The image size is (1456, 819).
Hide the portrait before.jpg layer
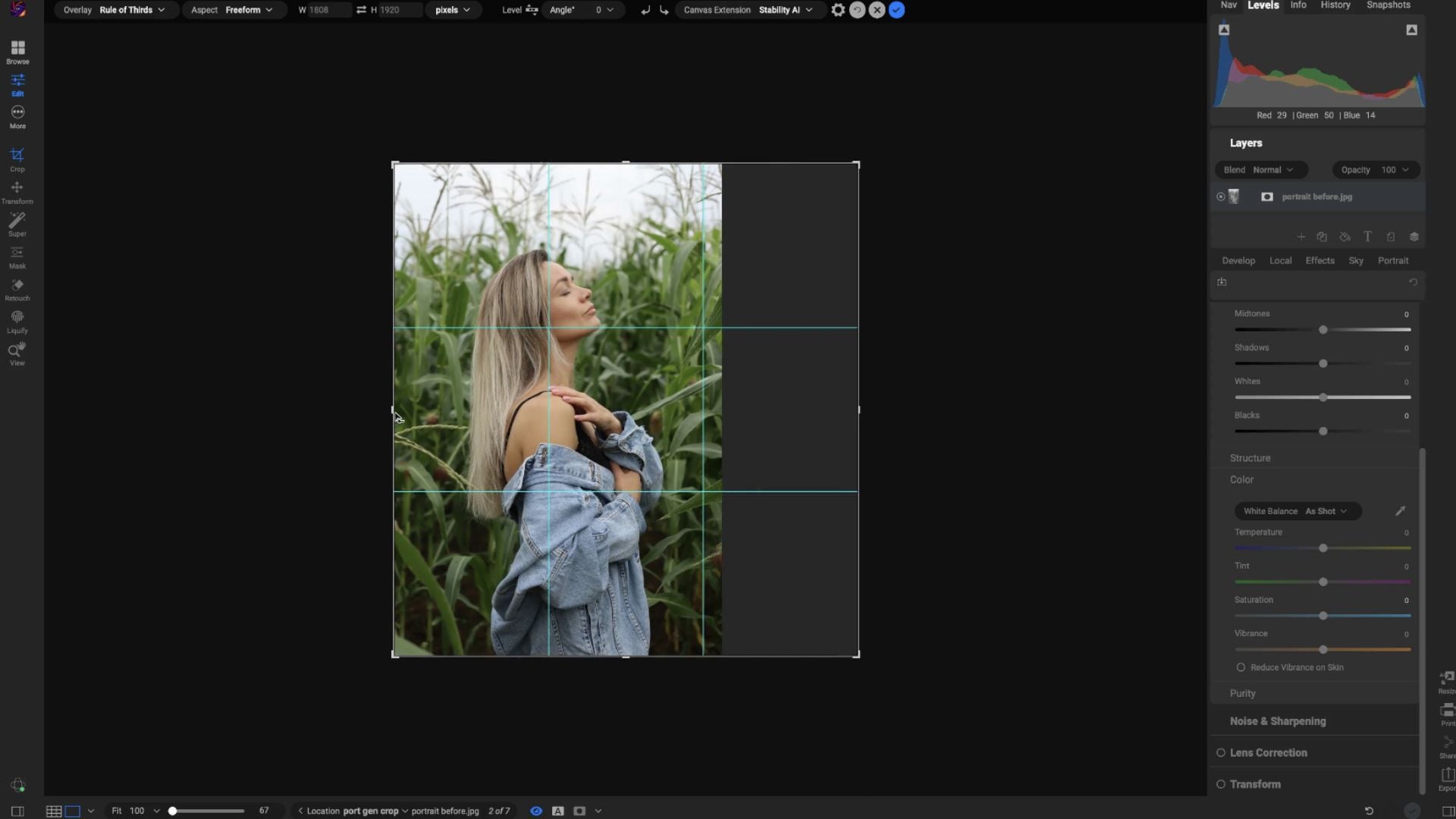[1220, 196]
